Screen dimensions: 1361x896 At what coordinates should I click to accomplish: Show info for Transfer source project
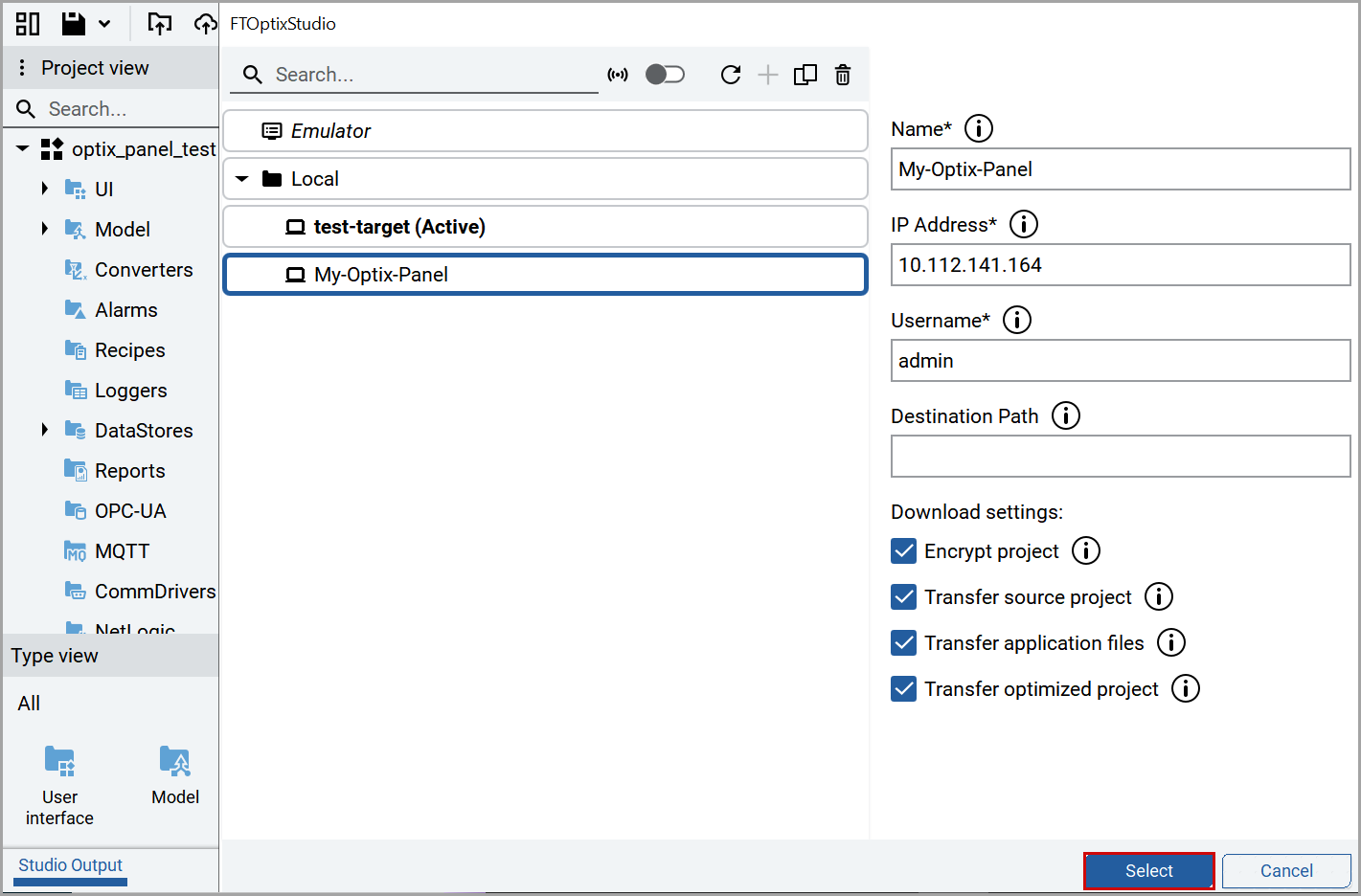point(1159,596)
